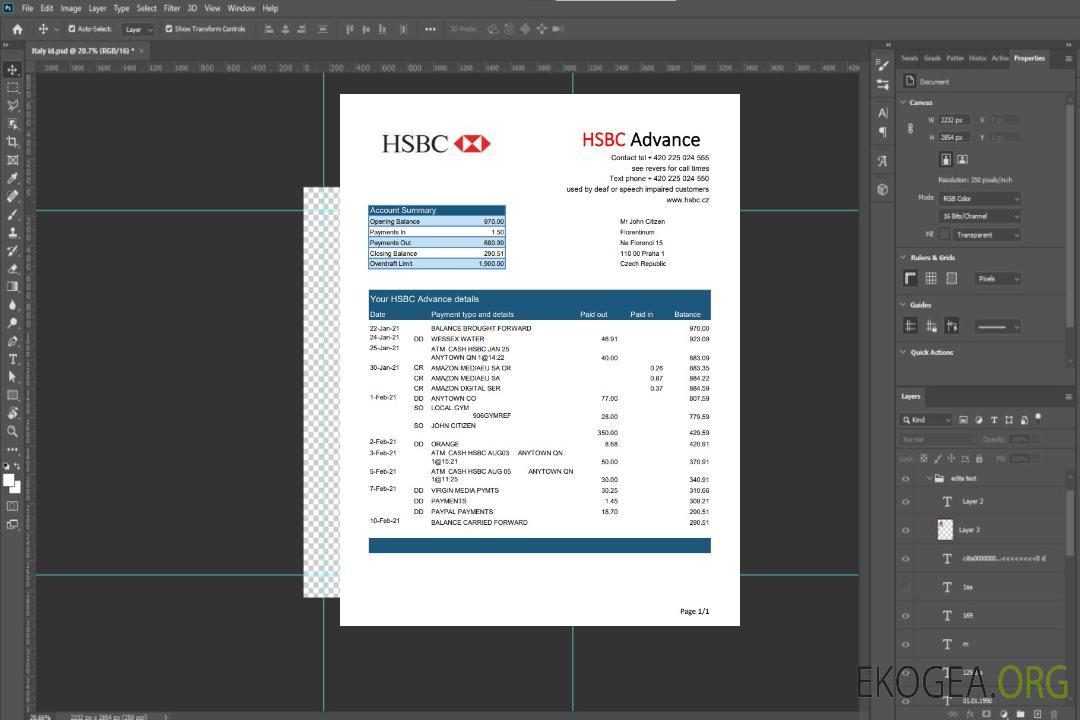Screen dimensions: 1080x720
Task: Hide the 'm' text layer
Action: [x=906, y=645]
